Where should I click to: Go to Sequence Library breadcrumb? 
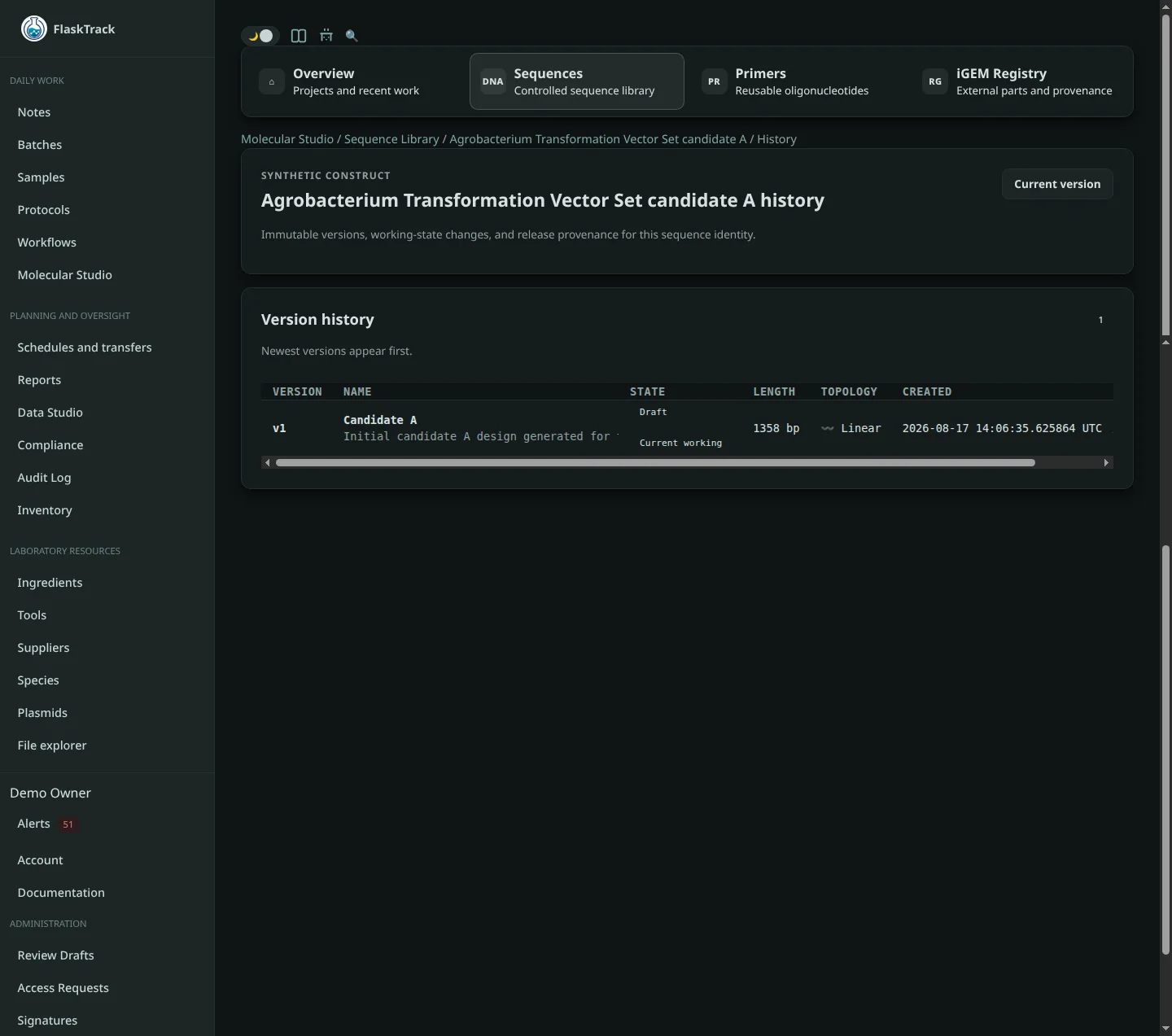coord(391,139)
